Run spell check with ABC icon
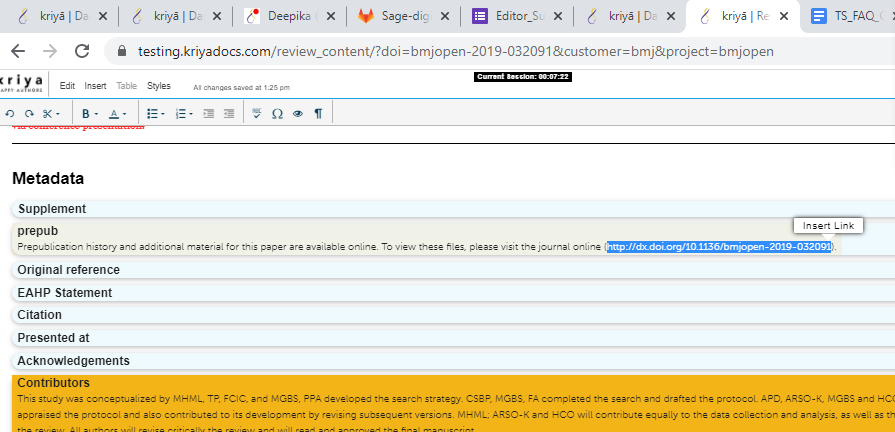The height and width of the screenshot is (432, 895). point(257,114)
